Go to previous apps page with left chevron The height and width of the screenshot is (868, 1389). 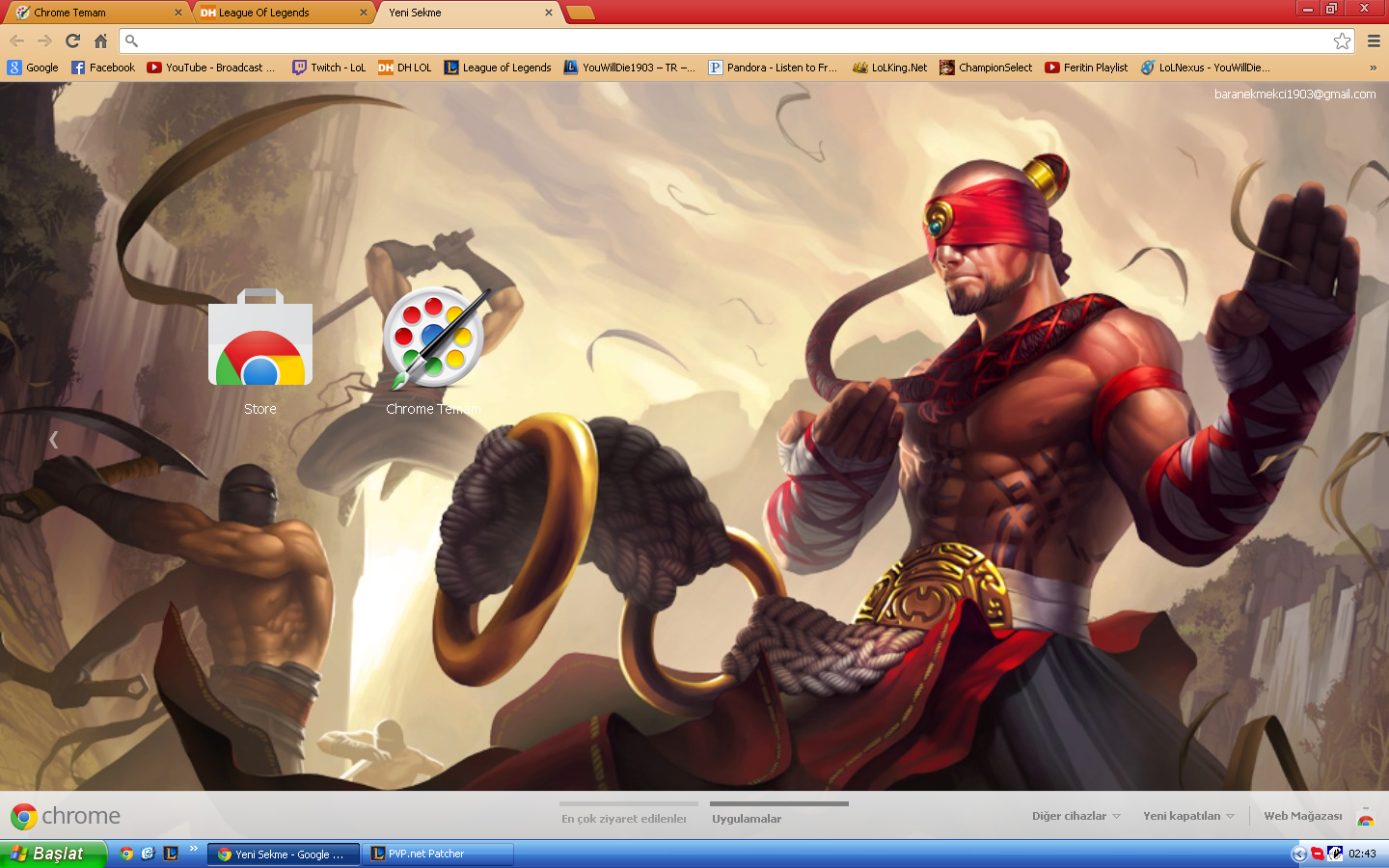click(54, 440)
